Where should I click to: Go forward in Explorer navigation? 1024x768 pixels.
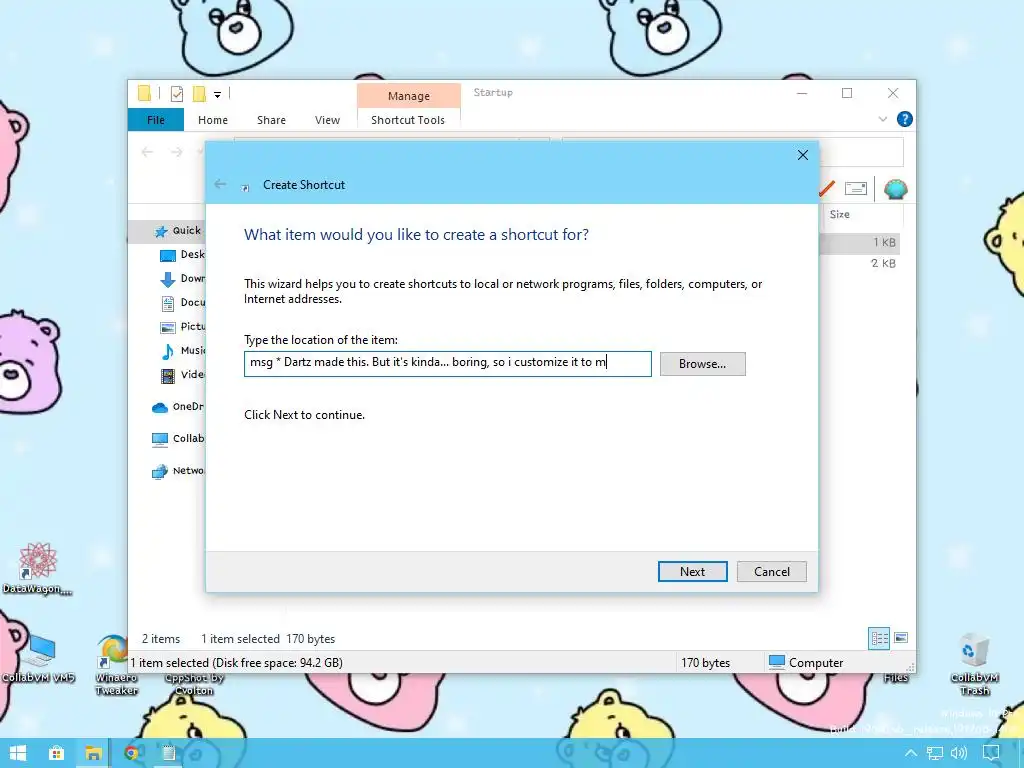pos(176,152)
